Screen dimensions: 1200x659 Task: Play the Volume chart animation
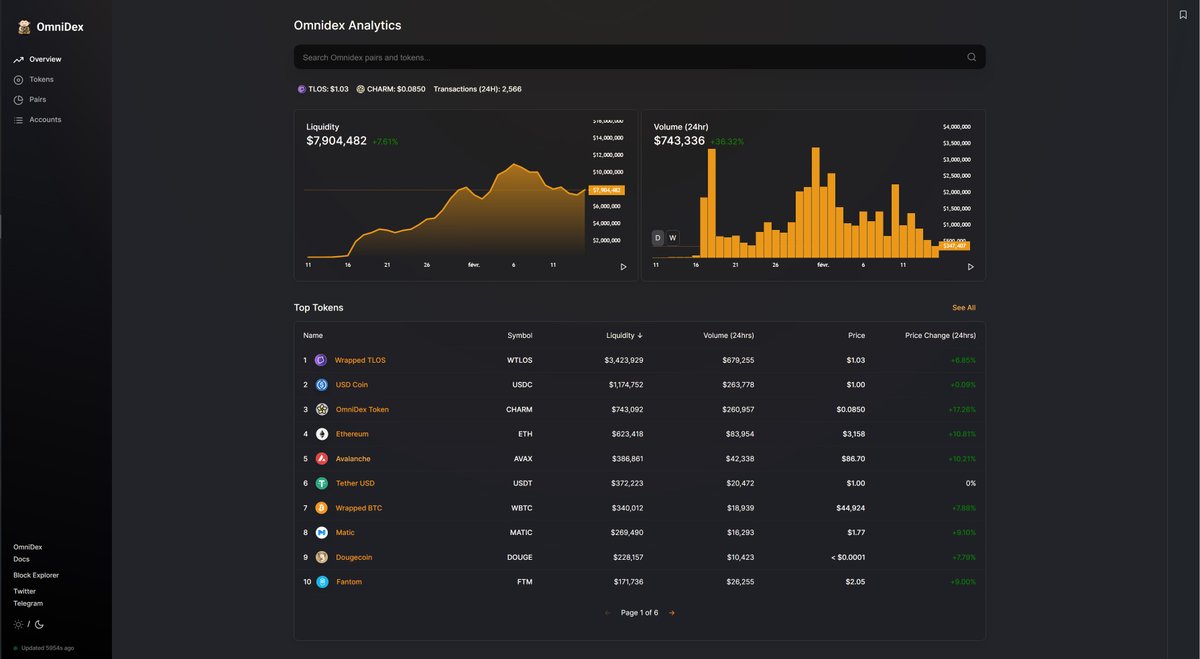970,267
